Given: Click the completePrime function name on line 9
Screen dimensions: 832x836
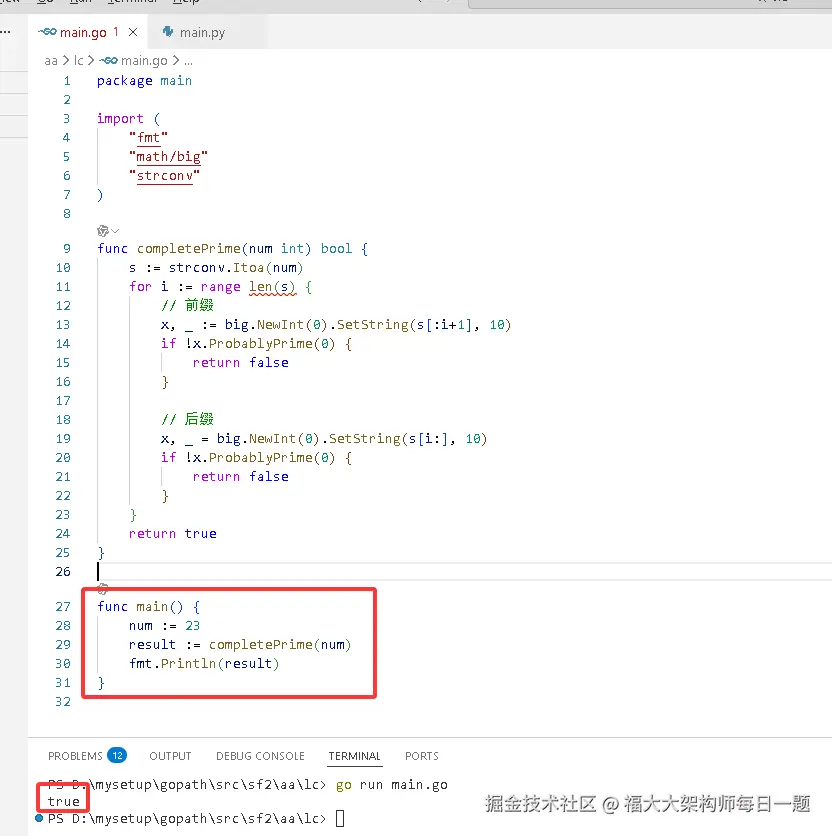Looking at the screenshot, I should click(x=189, y=248).
